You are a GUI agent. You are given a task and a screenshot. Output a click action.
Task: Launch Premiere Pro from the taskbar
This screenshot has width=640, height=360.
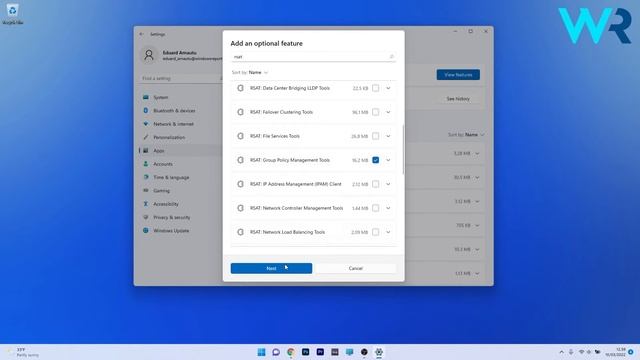tap(320, 352)
